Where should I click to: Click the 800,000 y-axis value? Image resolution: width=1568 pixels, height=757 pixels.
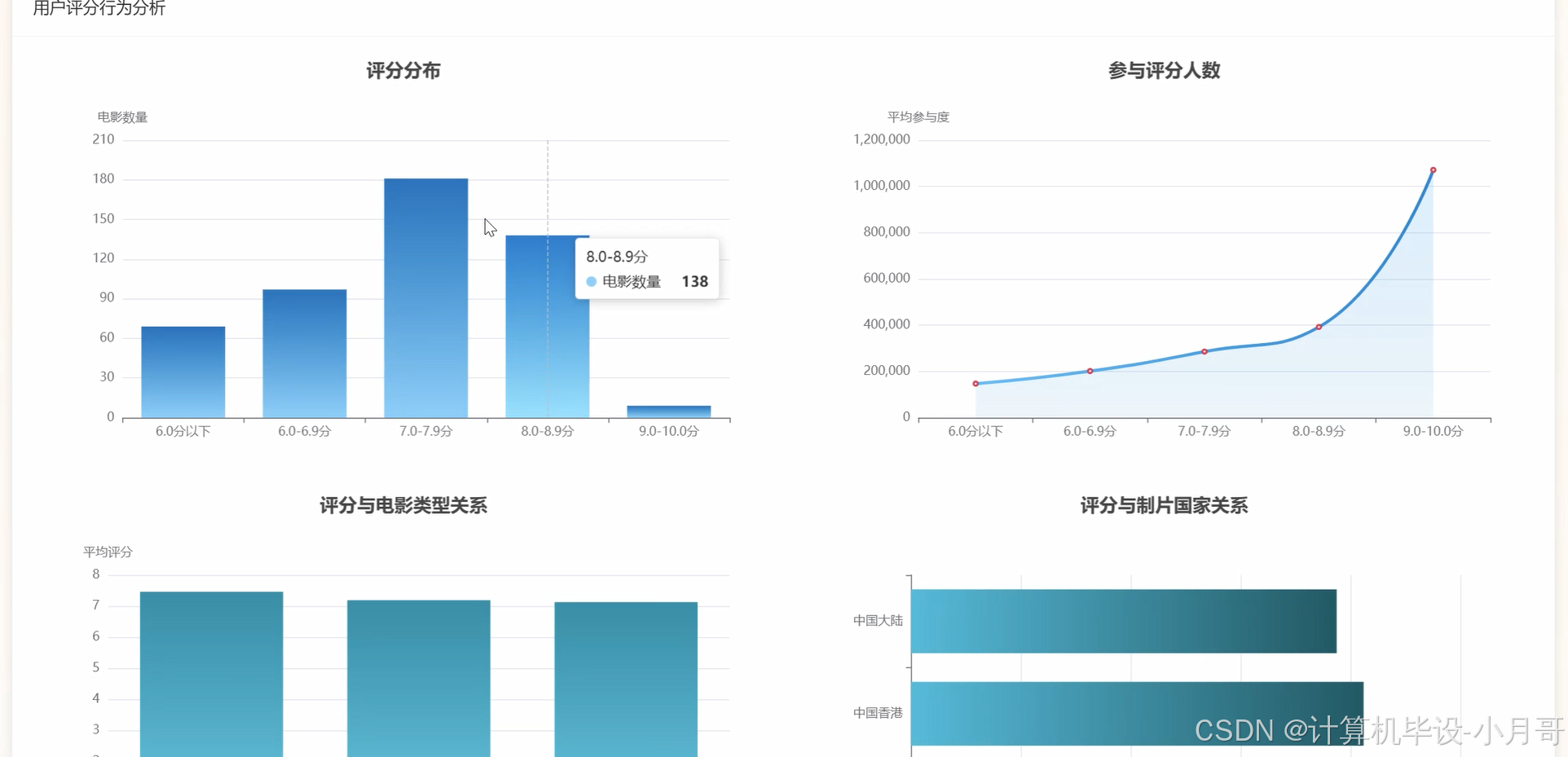(887, 232)
